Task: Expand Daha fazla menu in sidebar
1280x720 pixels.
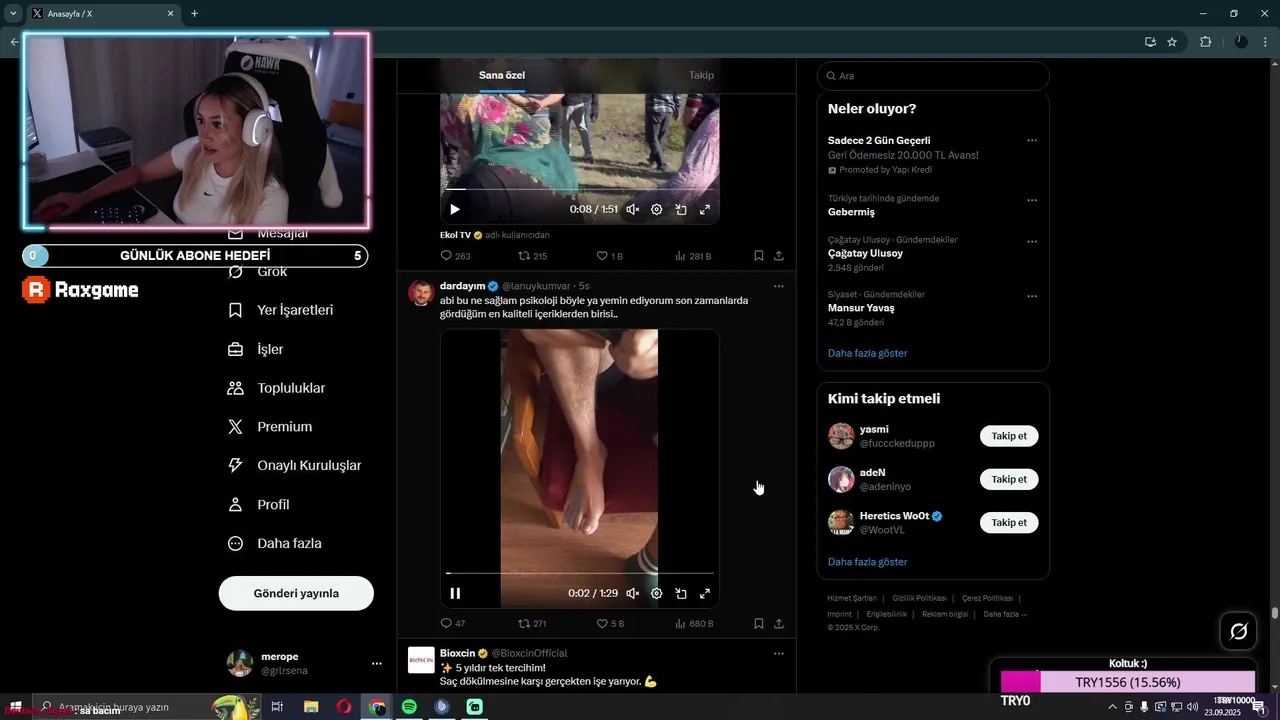Action: (x=275, y=543)
